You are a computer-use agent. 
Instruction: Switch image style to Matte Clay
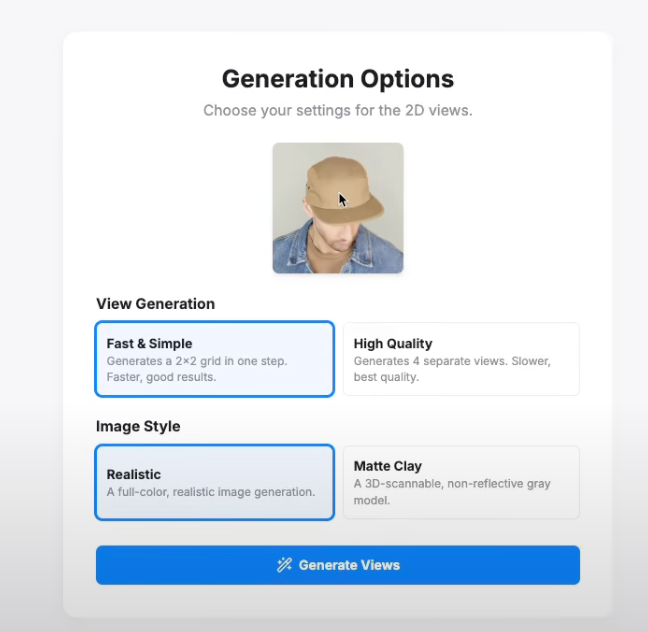click(461, 482)
